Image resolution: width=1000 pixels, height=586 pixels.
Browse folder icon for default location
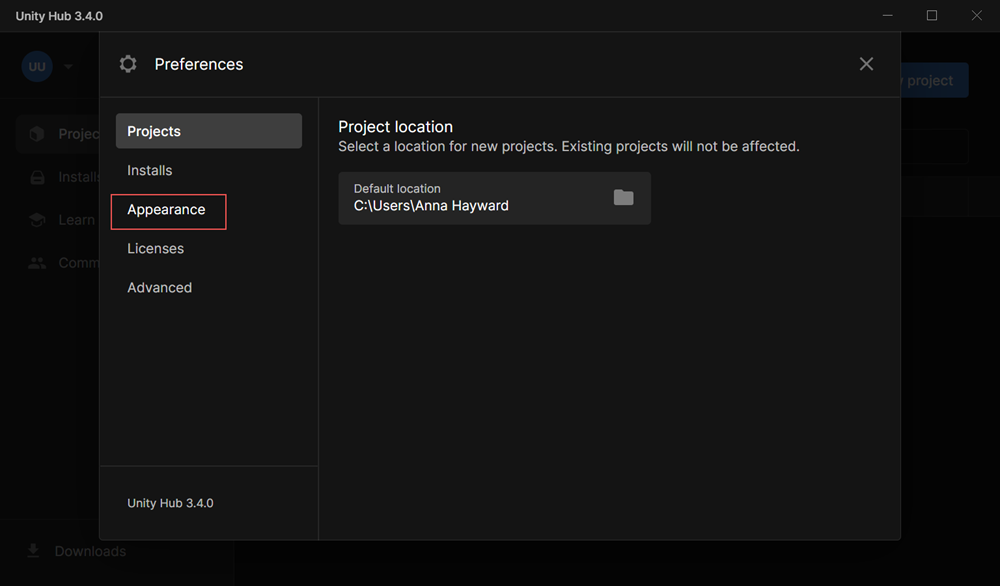(x=623, y=198)
